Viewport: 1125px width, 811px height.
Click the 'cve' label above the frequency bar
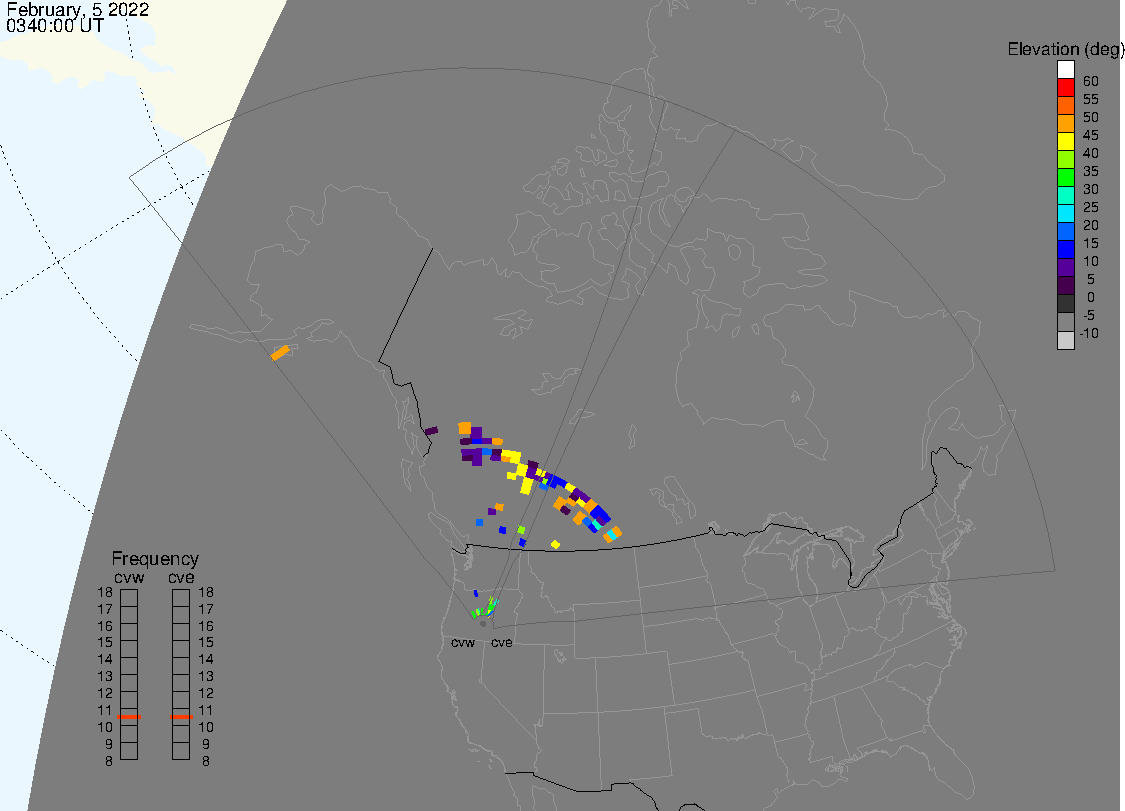181,578
